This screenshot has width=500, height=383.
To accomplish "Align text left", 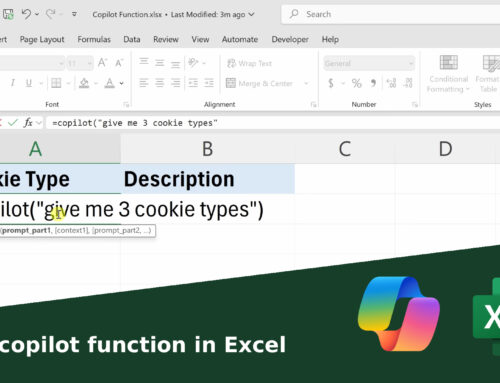I will 144,83.
